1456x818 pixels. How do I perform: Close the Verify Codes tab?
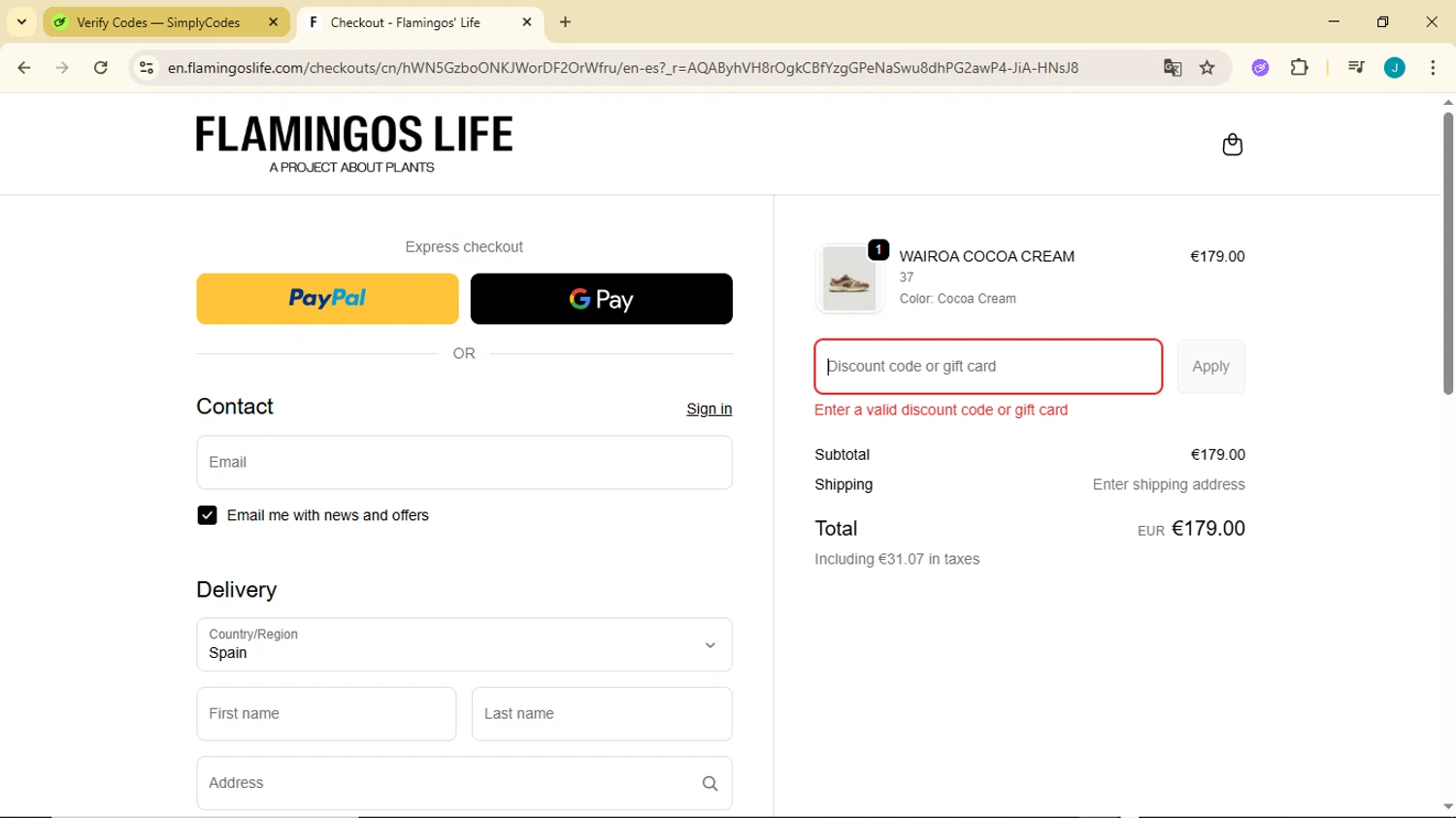274,22
